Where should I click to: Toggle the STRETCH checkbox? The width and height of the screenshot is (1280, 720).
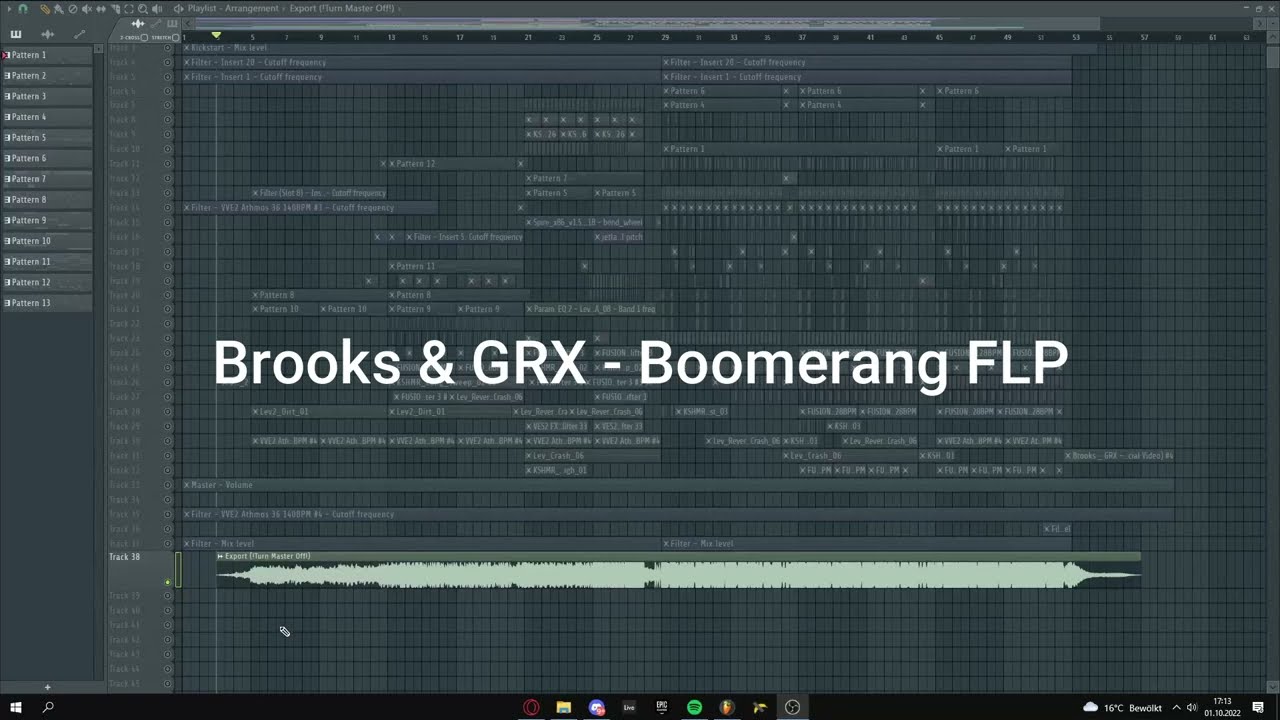pos(175,38)
